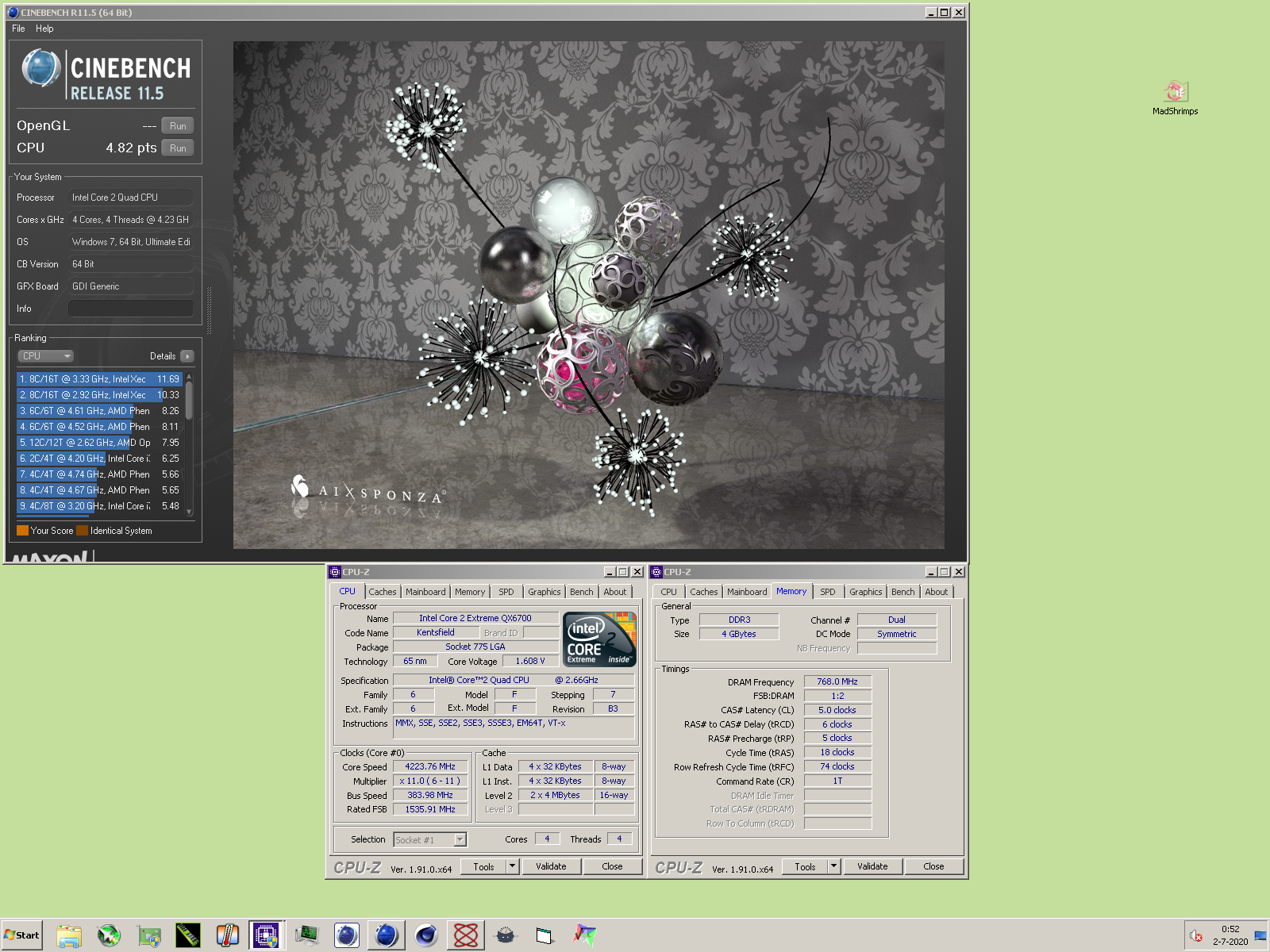
Task: Switch to CPU tab in right CPU-Z
Action: tap(669, 592)
